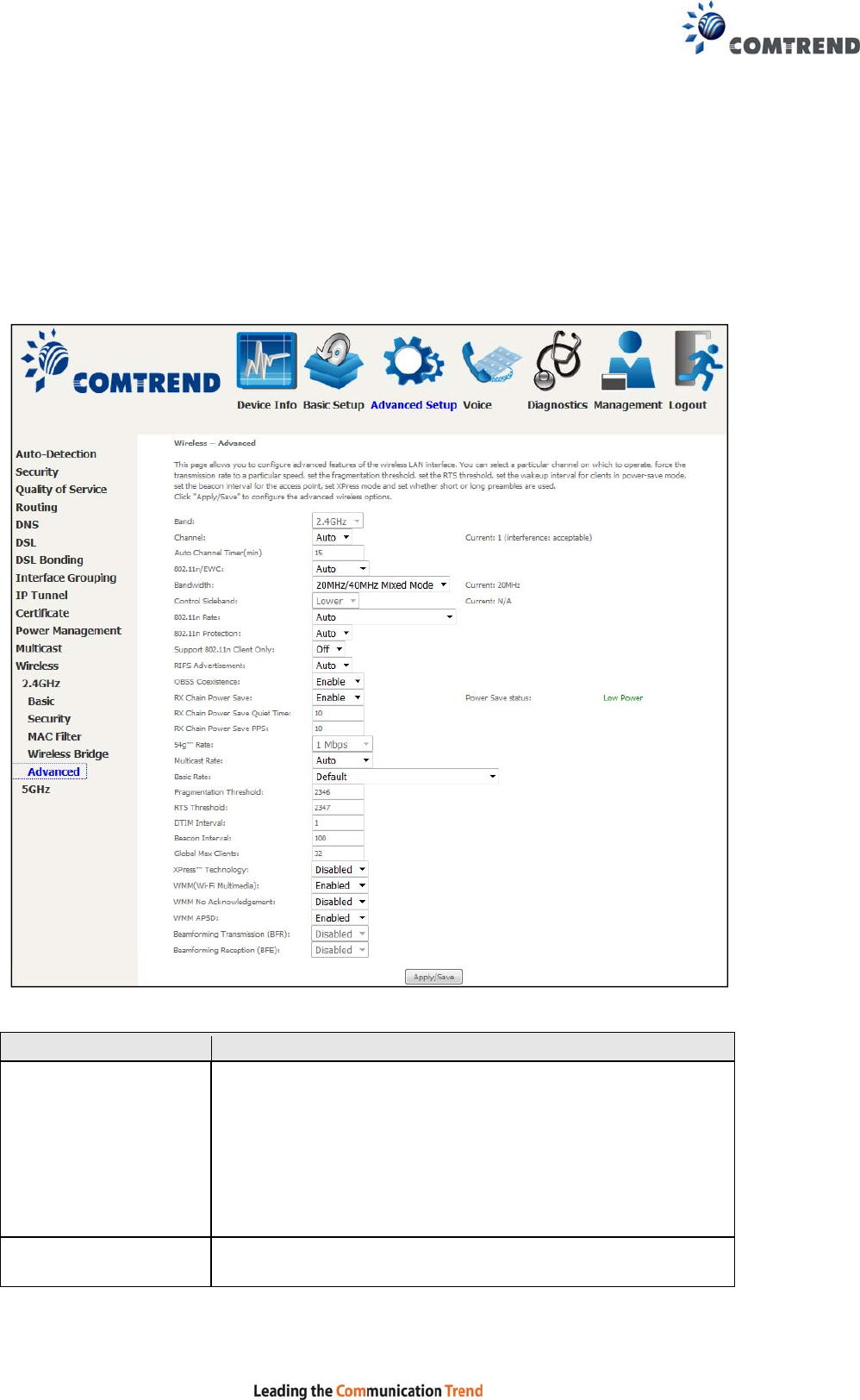Open the 802.11n/EWC dropdown
Screen dimensions: 860x1400
pos(340,569)
